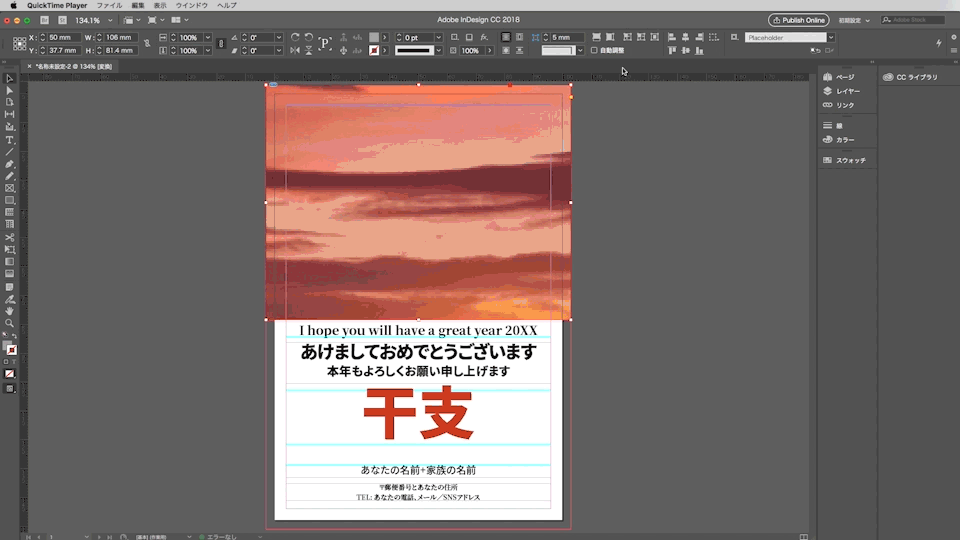Select the Type tool
This screenshot has width=960, height=540.
(x=9, y=140)
